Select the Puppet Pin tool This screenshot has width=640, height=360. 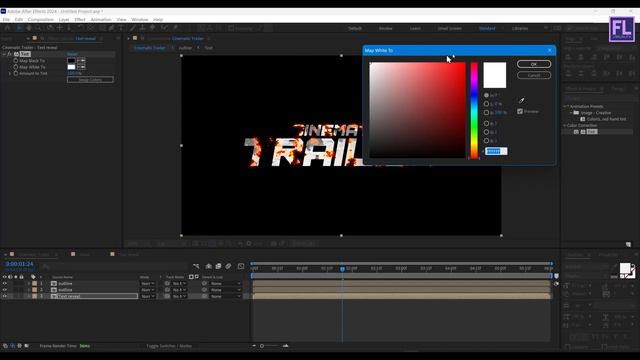(176, 28)
